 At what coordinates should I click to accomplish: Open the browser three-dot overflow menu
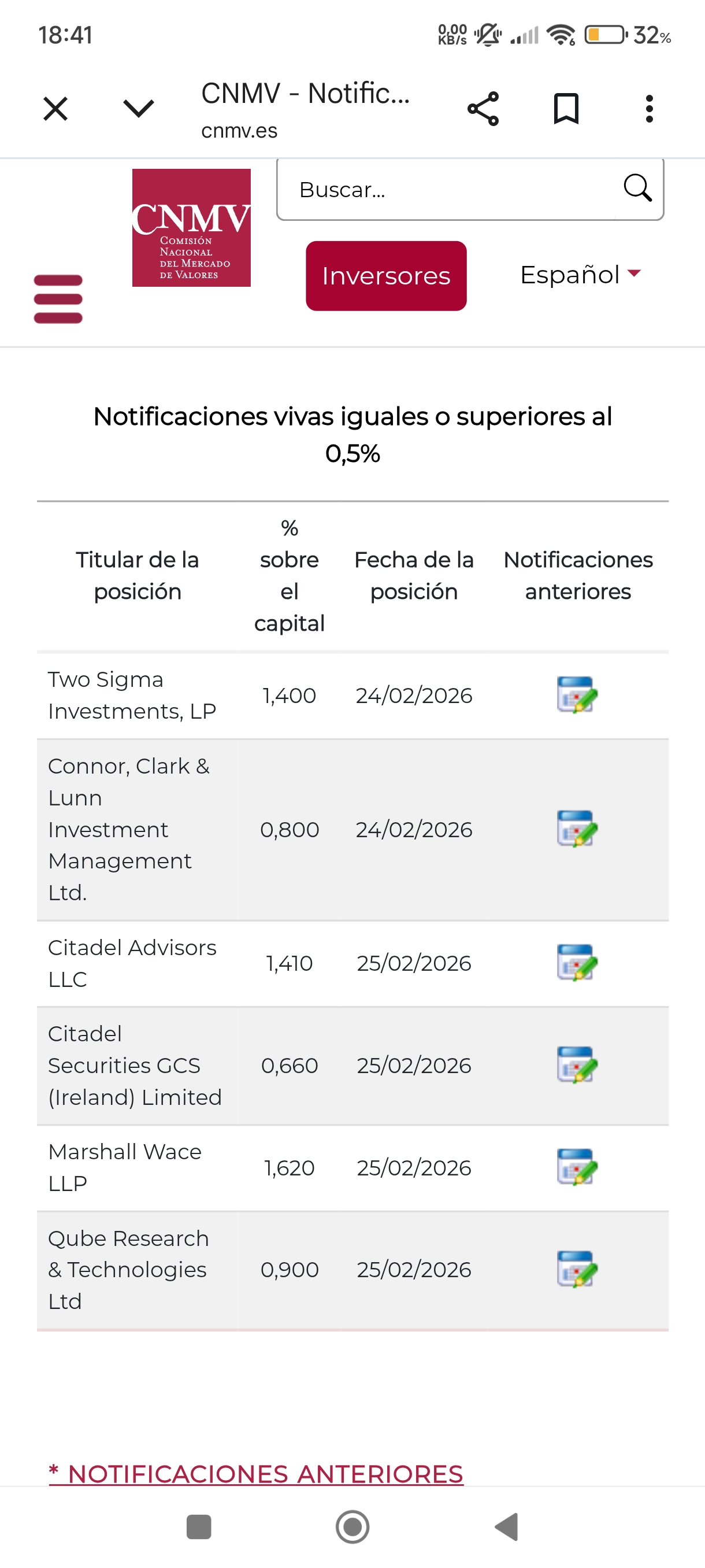click(649, 109)
